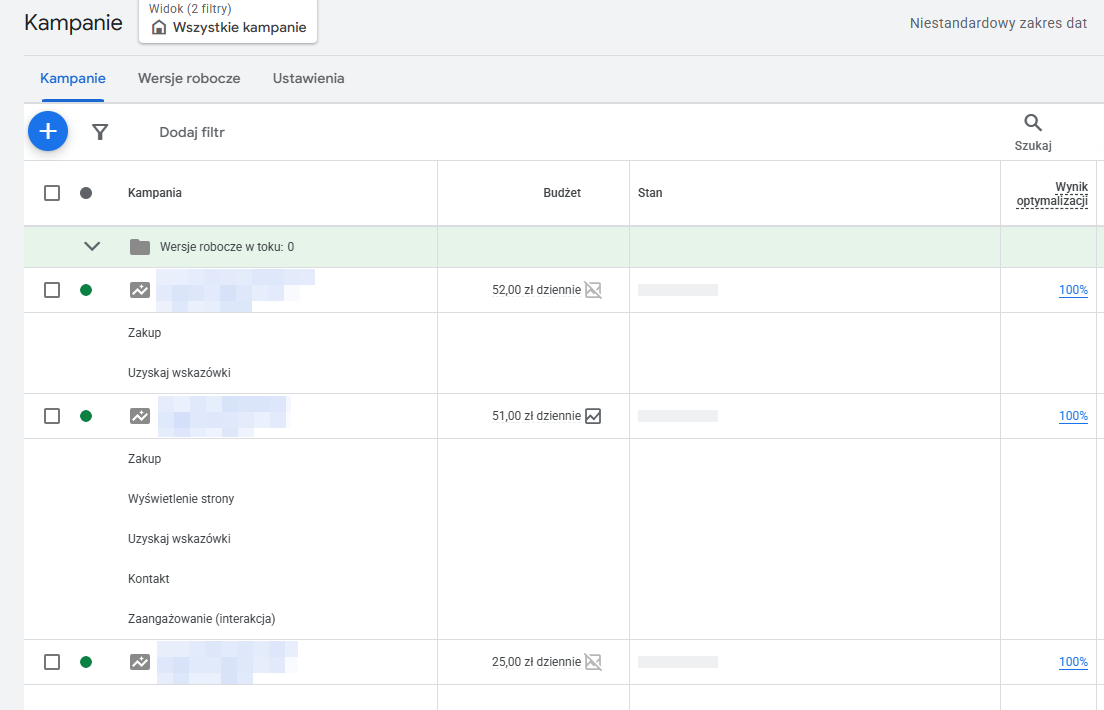Click campaign type icon in 25,00 zł row
Viewport: 1104px width, 710px height.
click(x=140, y=661)
